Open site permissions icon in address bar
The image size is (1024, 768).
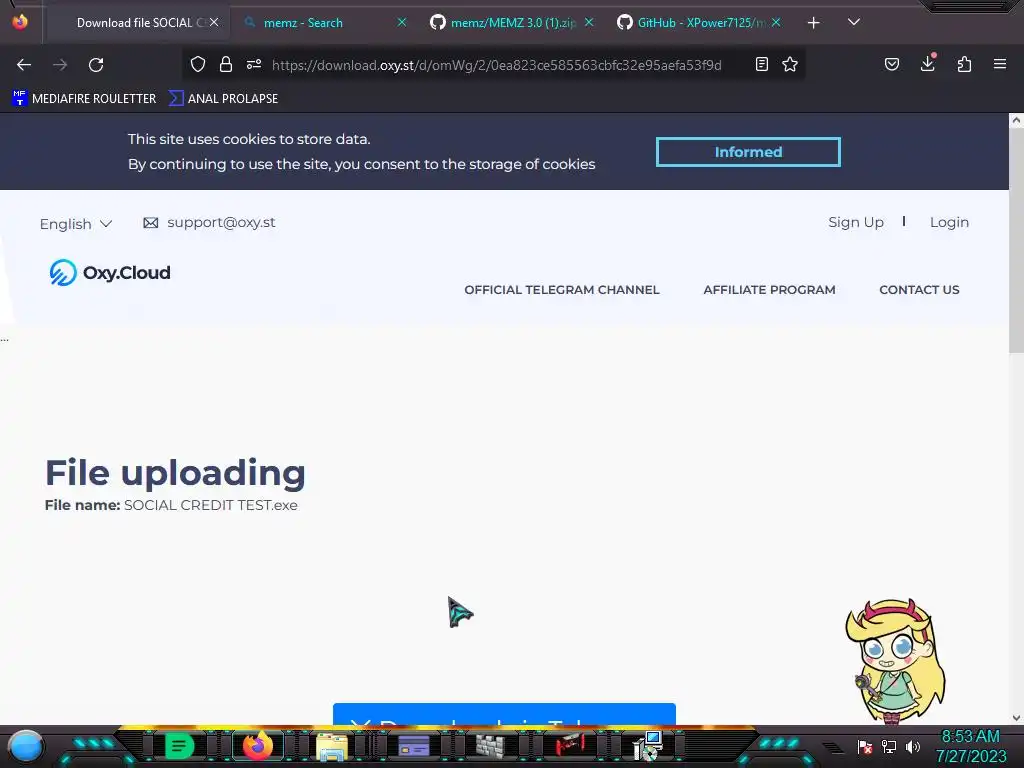(254, 64)
